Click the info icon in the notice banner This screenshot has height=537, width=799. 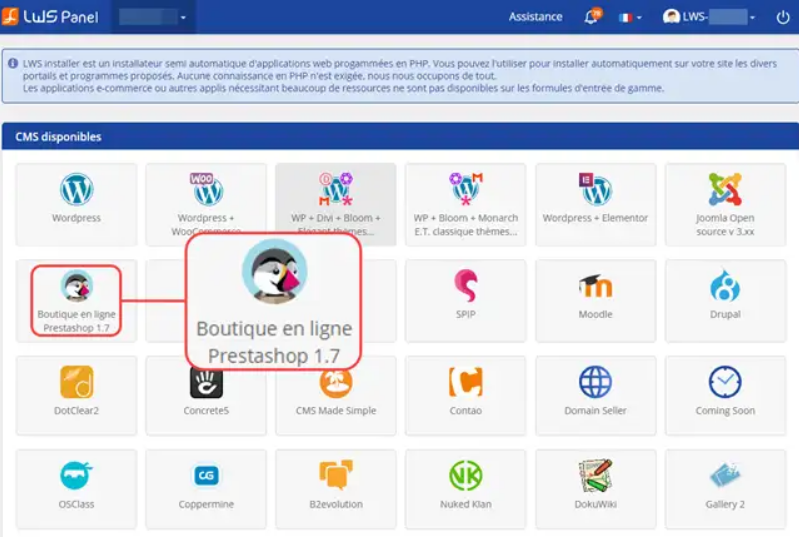point(13,64)
